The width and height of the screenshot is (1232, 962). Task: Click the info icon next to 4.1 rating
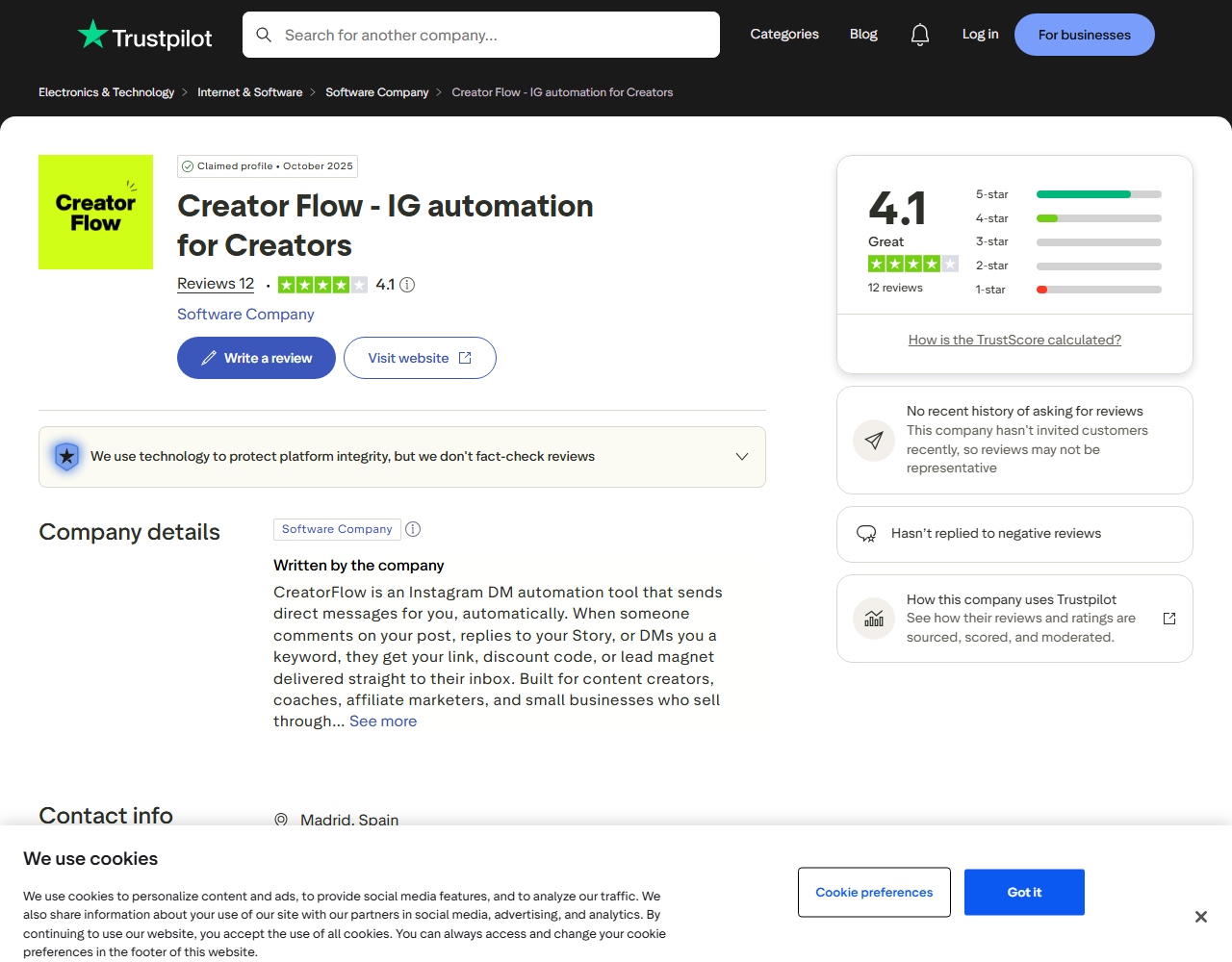pyautogui.click(x=407, y=285)
